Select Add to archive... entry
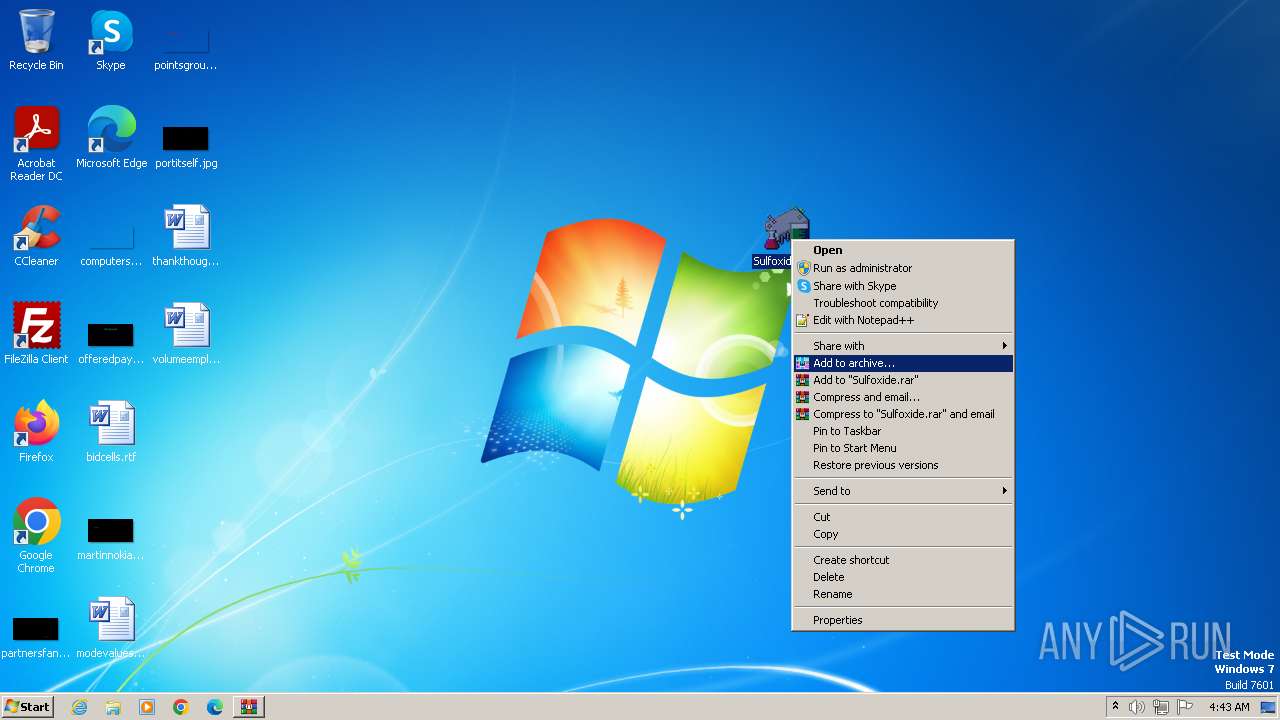 point(903,363)
